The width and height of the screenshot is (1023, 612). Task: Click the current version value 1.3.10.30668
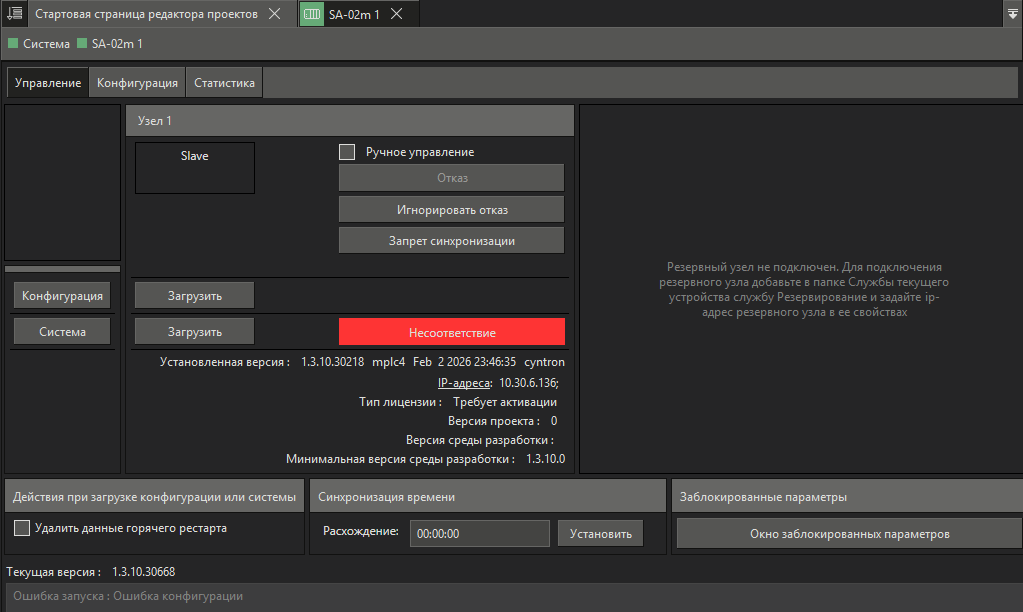click(144, 572)
